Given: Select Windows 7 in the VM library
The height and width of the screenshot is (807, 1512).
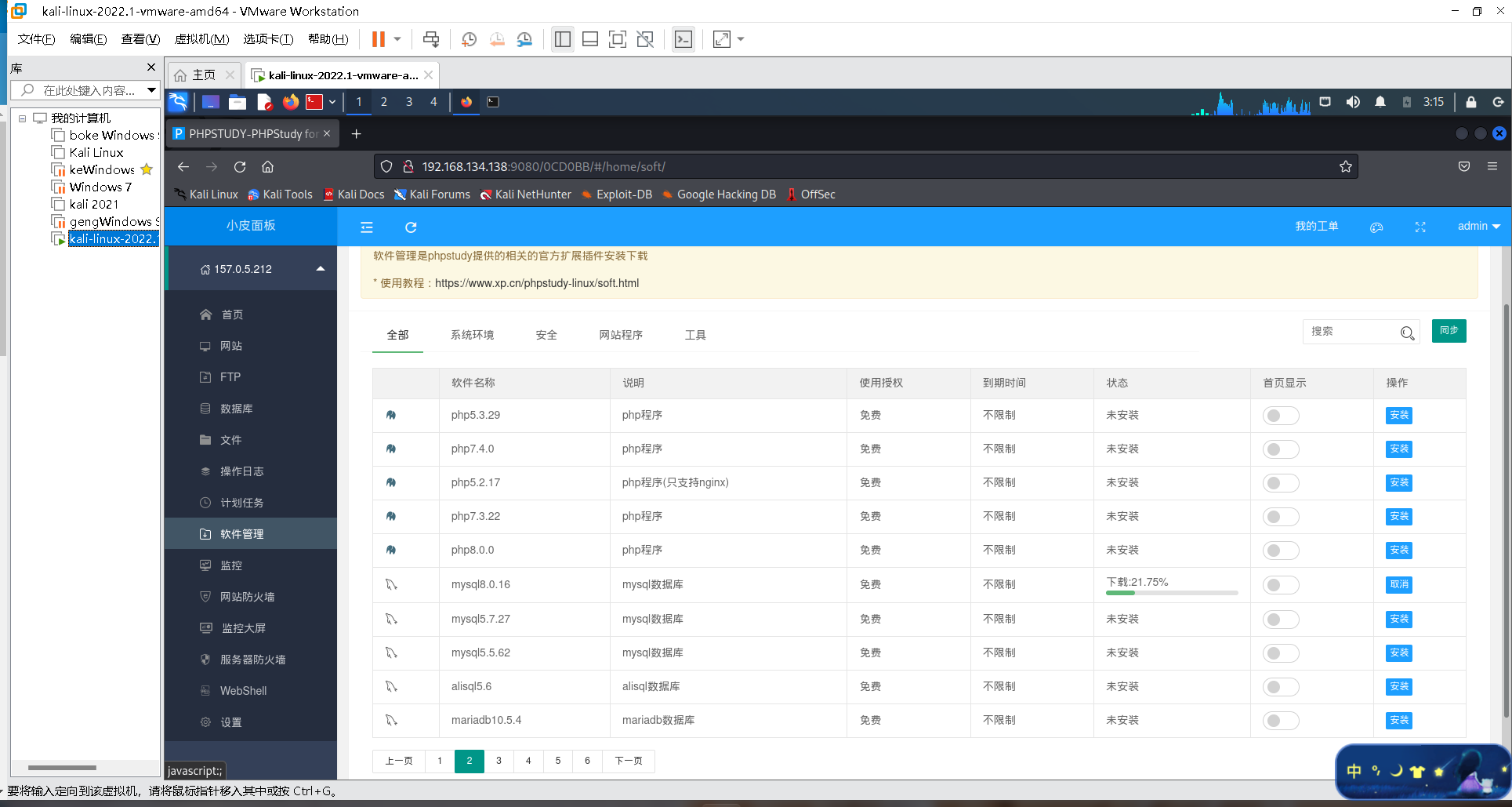Looking at the screenshot, I should pyautogui.click(x=100, y=187).
